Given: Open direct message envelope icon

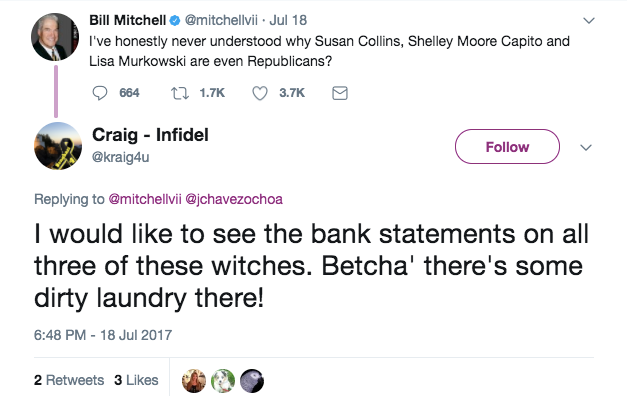Looking at the screenshot, I should point(340,93).
